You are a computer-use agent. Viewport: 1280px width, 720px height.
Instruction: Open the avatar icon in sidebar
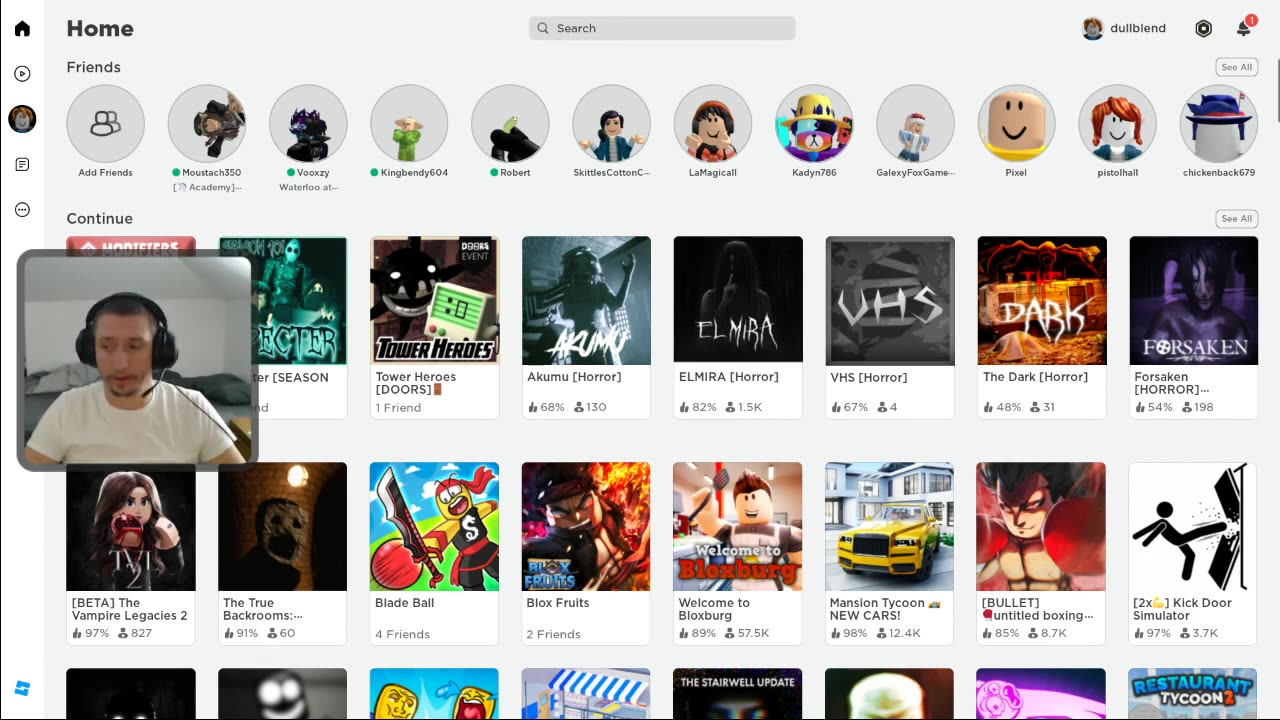tap(22, 119)
